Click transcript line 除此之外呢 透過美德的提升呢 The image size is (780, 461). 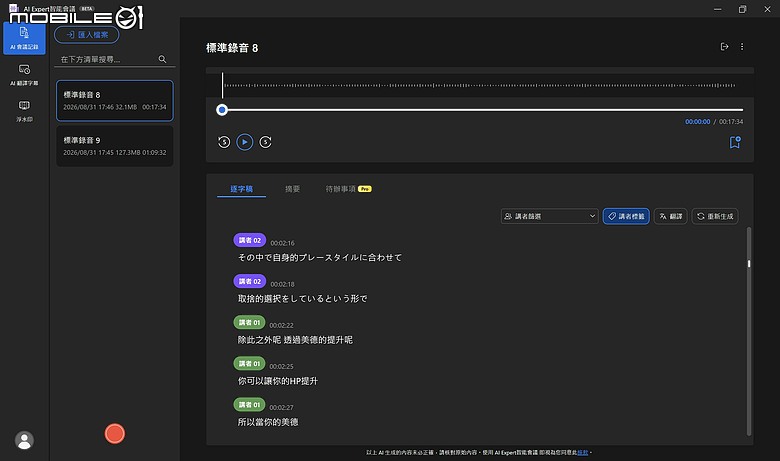click(295, 340)
